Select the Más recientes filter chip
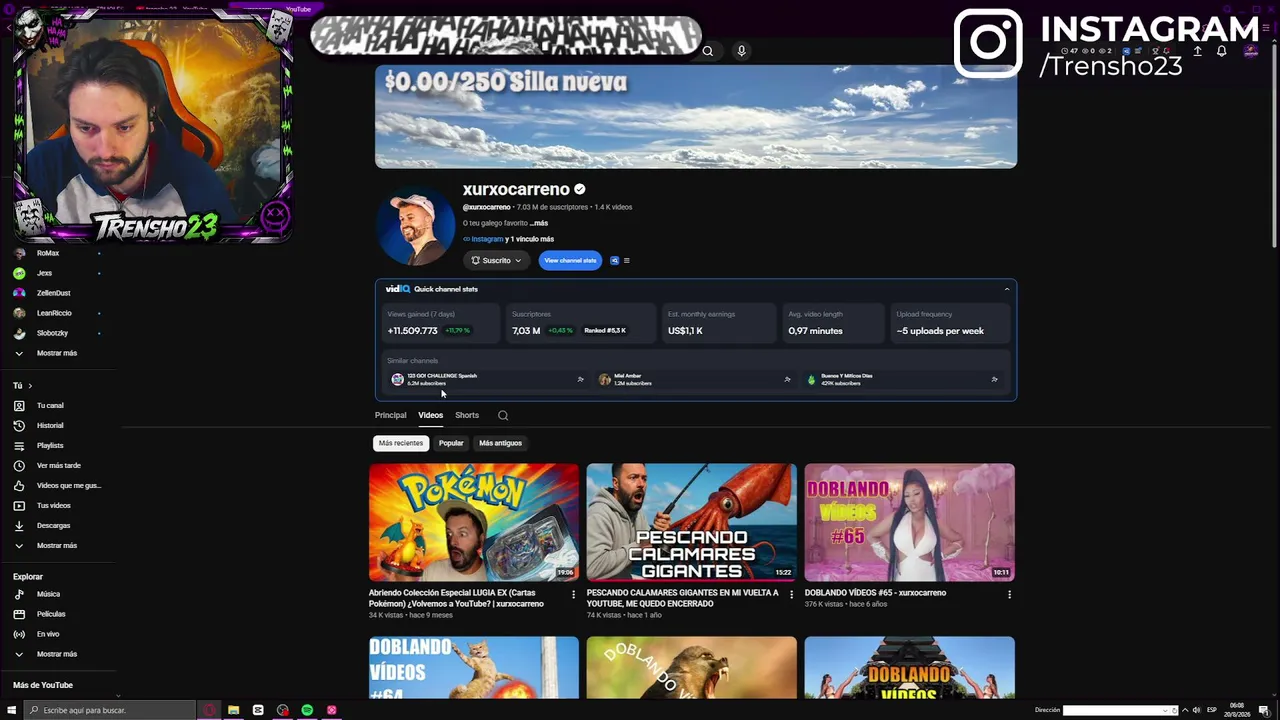This screenshot has width=1280, height=720. [401, 443]
